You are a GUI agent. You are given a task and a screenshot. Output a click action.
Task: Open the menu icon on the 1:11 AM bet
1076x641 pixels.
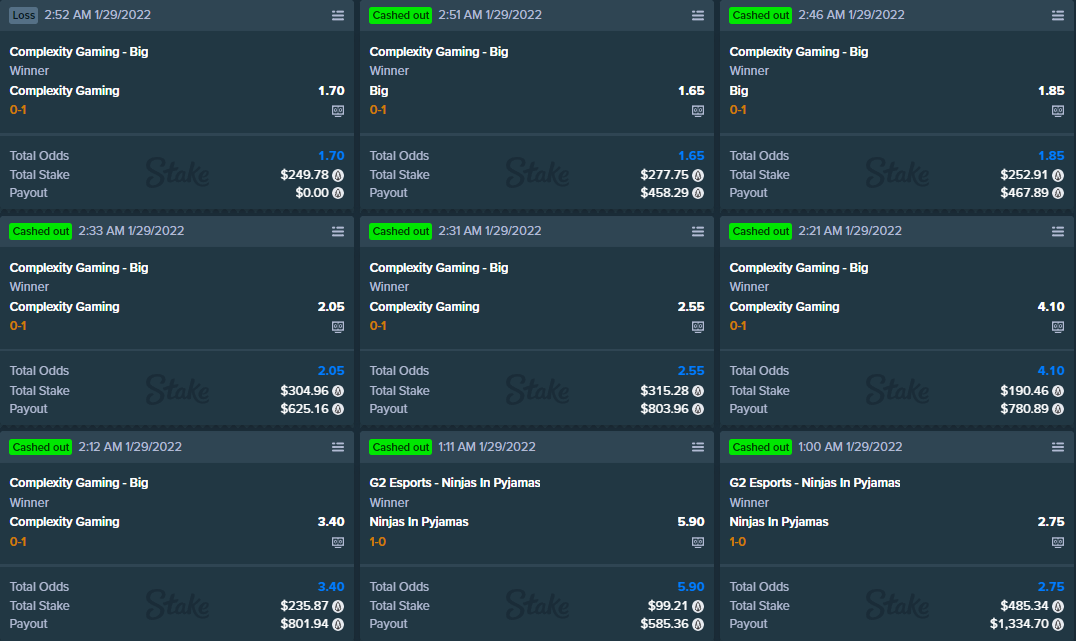click(698, 447)
